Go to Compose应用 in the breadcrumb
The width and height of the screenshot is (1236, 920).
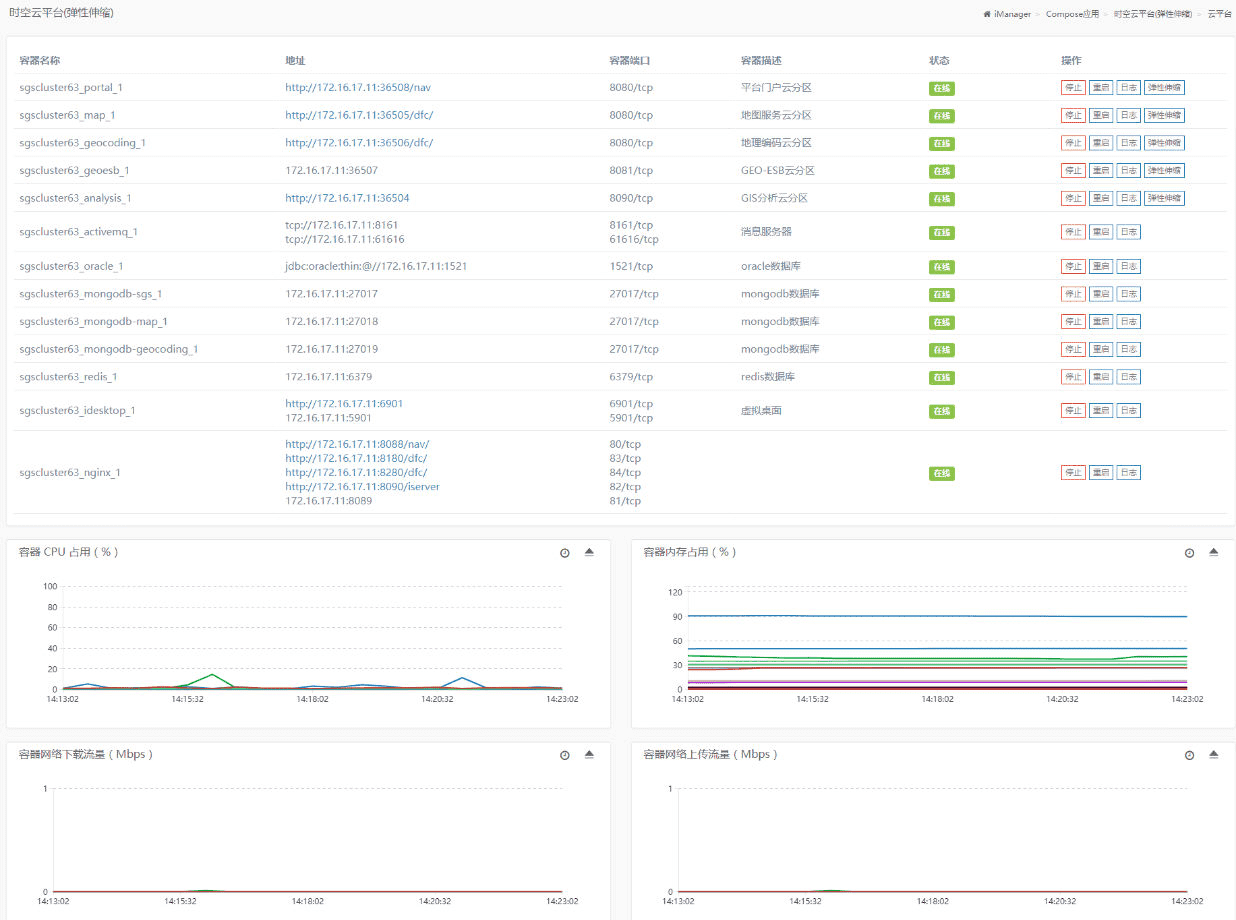(x=1072, y=14)
